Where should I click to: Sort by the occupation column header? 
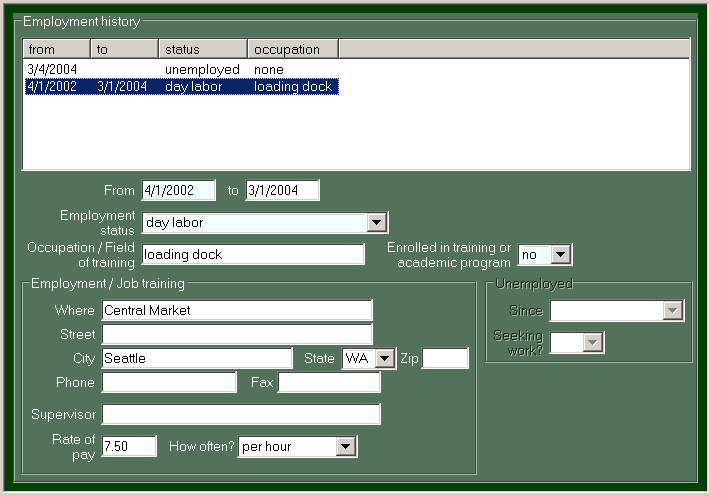(x=293, y=49)
